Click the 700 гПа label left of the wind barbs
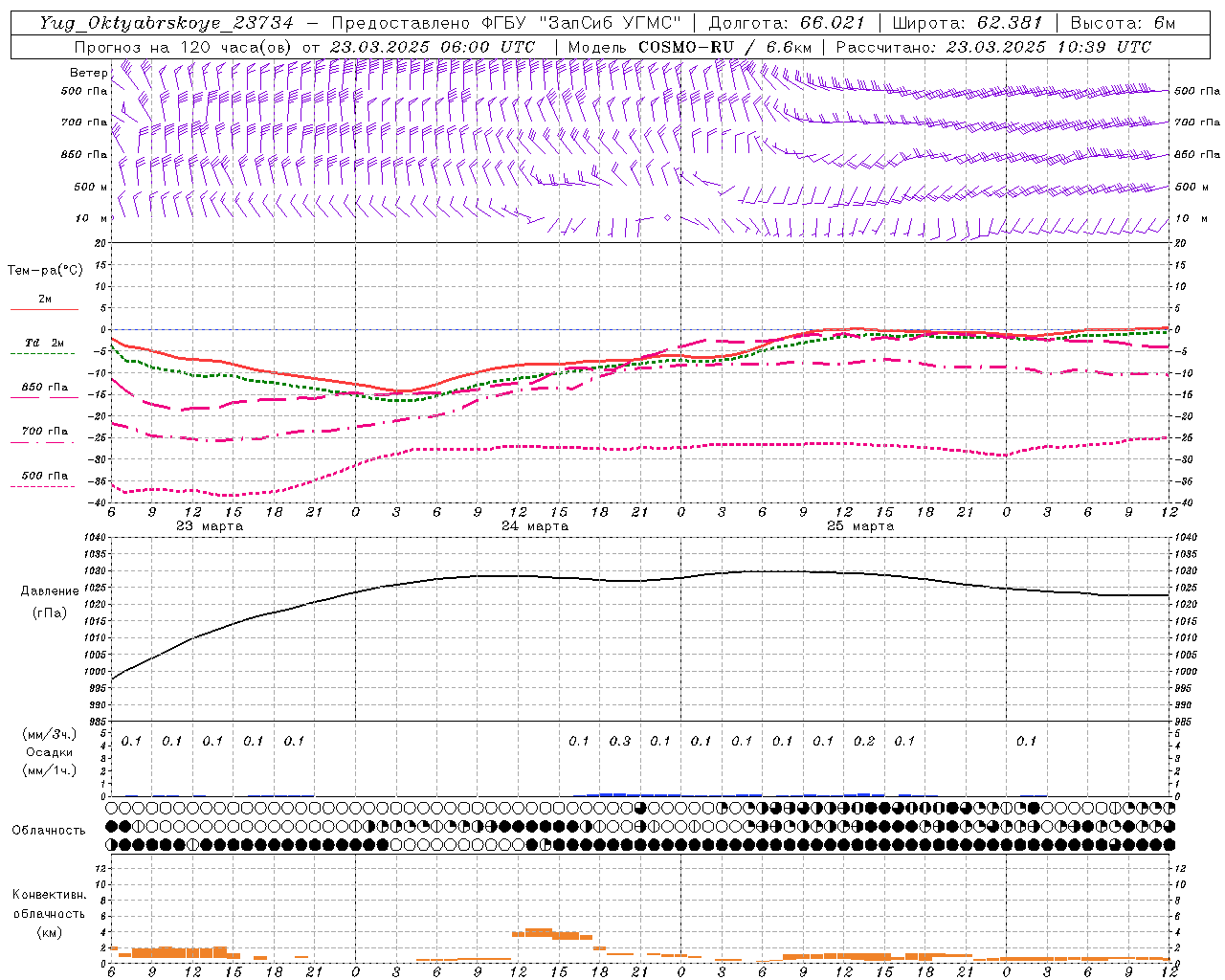The width and height of the screenshot is (1225, 980). coord(84,122)
